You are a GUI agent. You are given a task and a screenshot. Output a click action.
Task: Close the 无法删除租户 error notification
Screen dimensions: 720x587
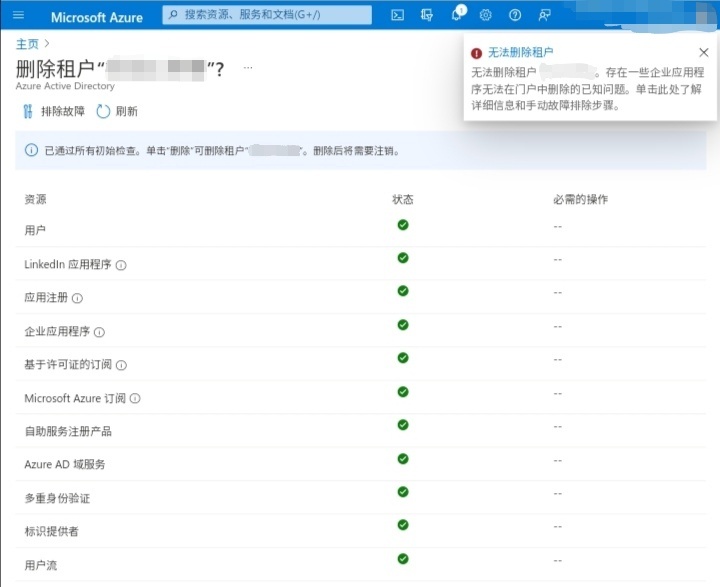[x=703, y=52]
